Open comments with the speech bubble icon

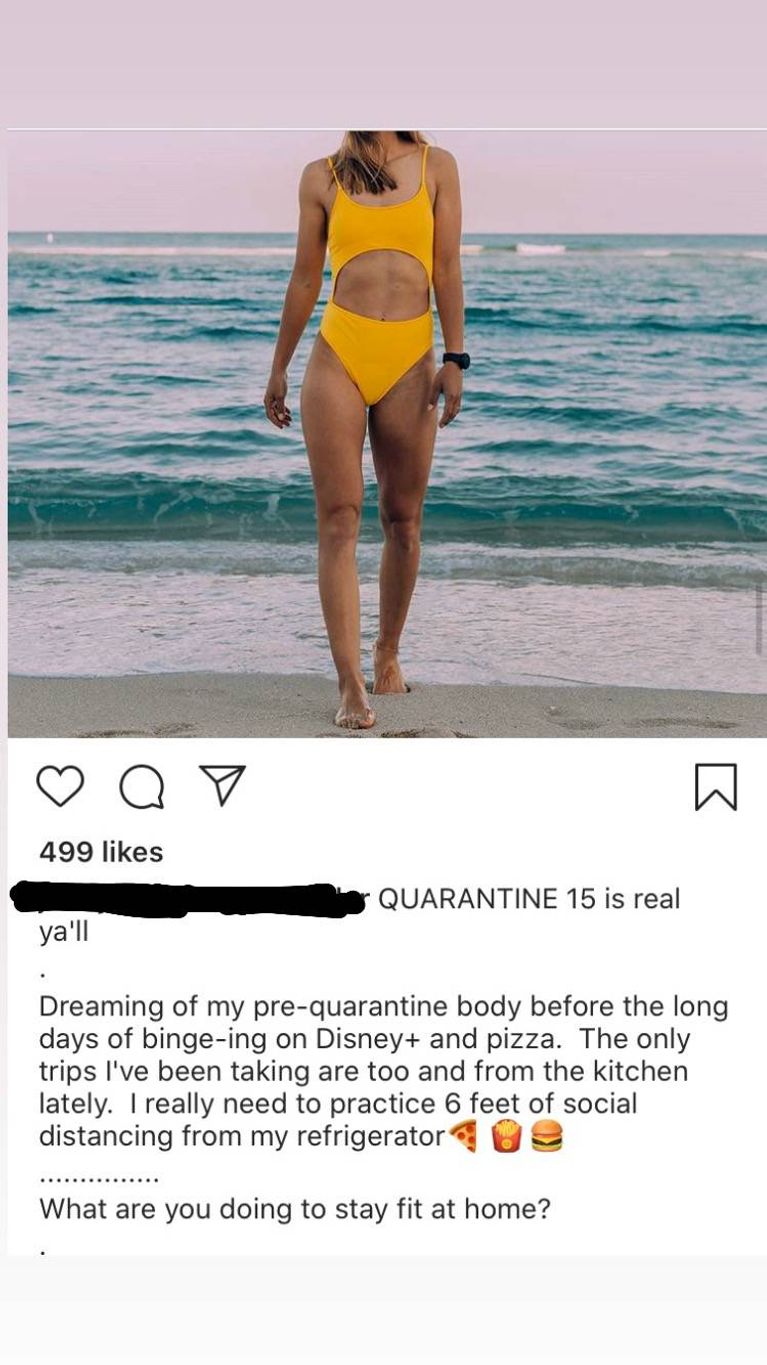tap(143, 788)
